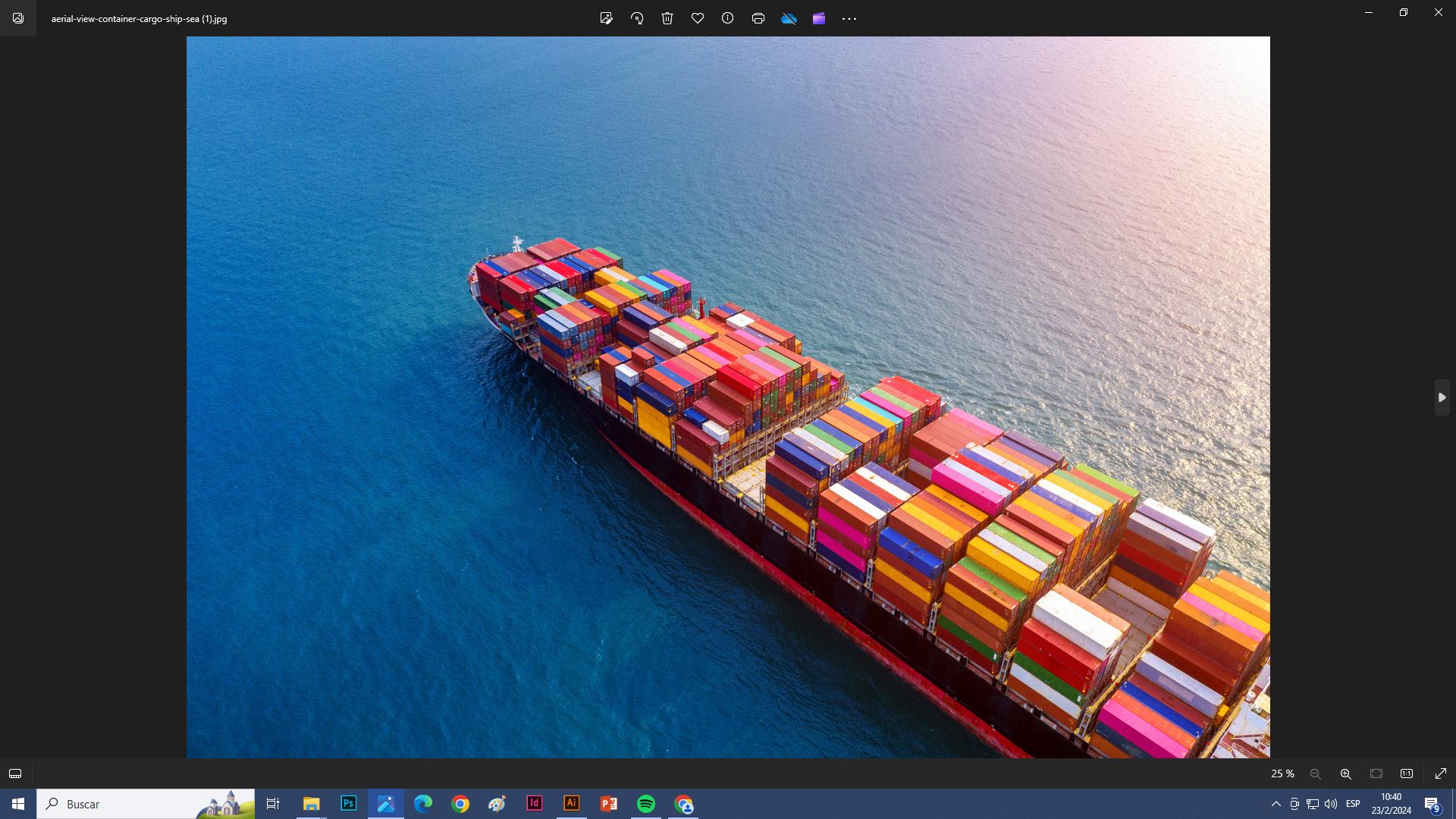Click the Edit image icon

click(606, 18)
